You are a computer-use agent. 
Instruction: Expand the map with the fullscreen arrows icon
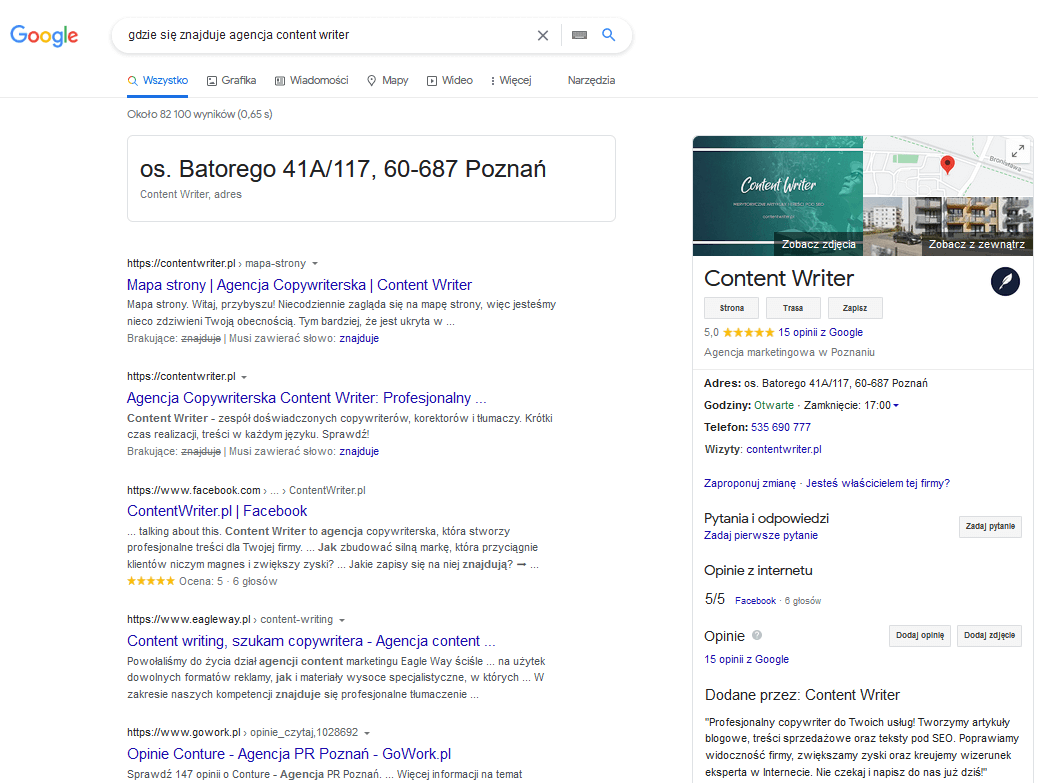click(x=1017, y=151)
